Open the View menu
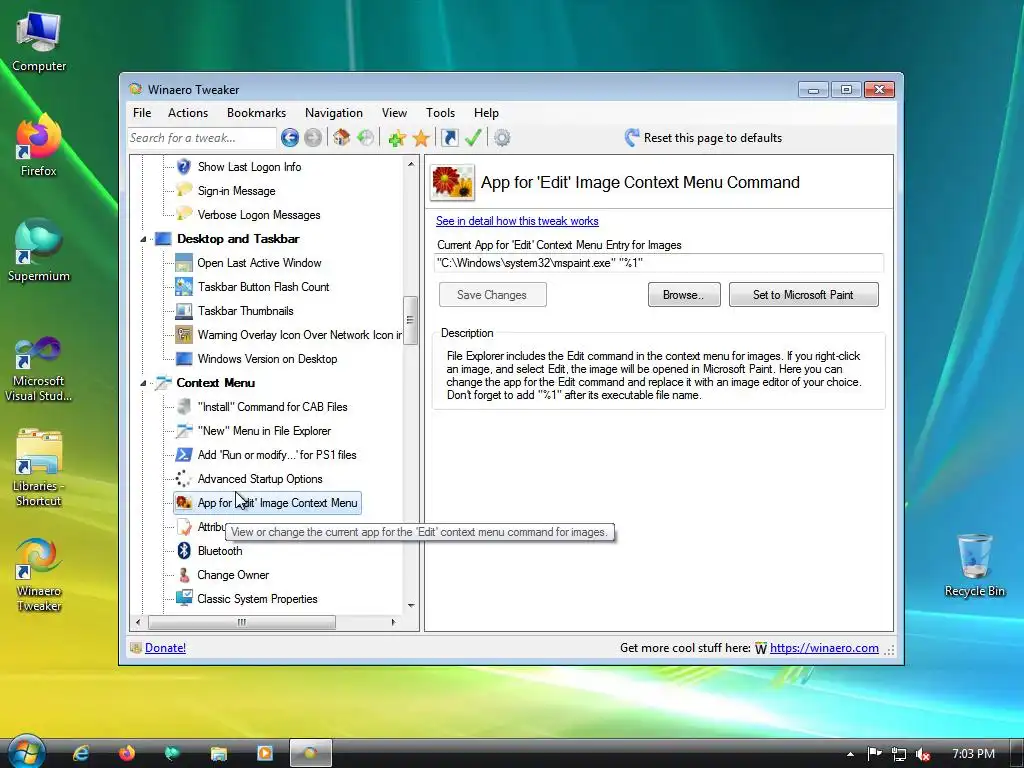Screen dimensions: 1024x768 pos(394,113)
